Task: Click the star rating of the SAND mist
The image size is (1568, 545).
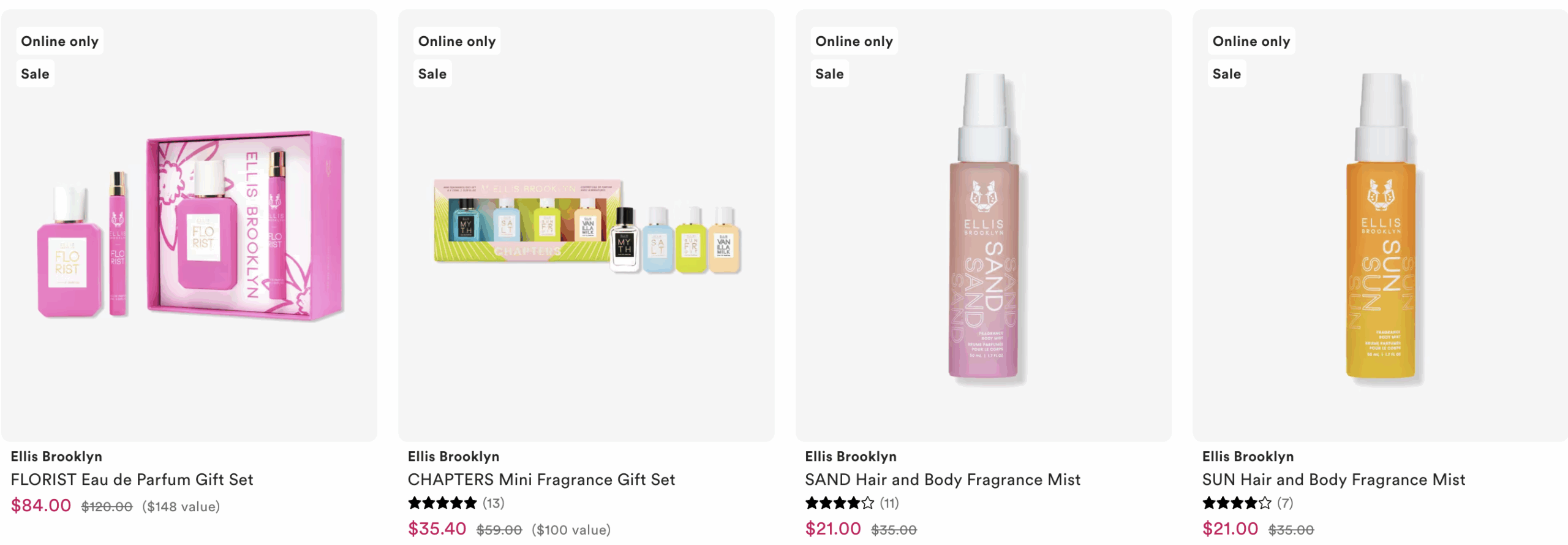Action: tap(839, 503)
